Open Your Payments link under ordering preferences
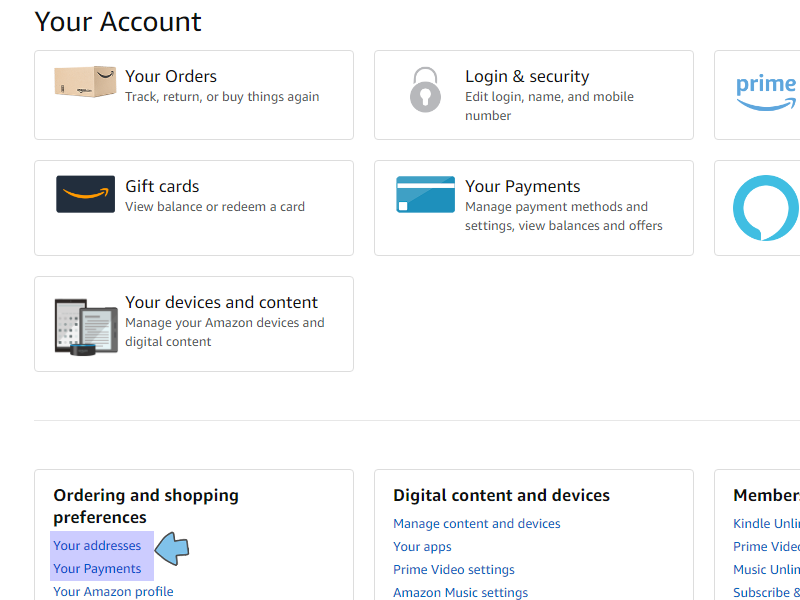Viewport: 800px width, 600px height. click(97, 569)
